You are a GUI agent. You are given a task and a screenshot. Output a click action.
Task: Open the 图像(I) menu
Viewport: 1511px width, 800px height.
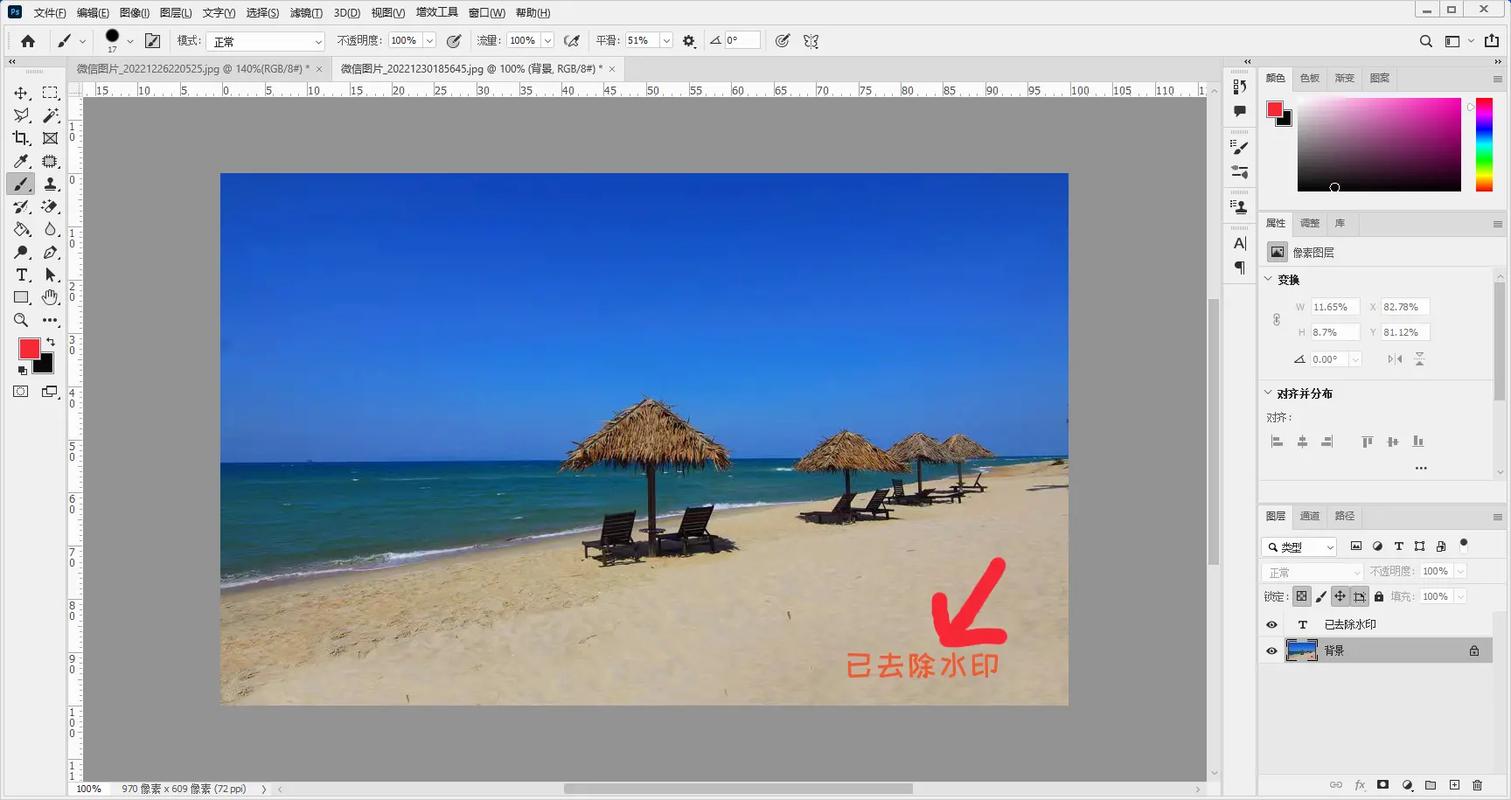click(134, 13)
